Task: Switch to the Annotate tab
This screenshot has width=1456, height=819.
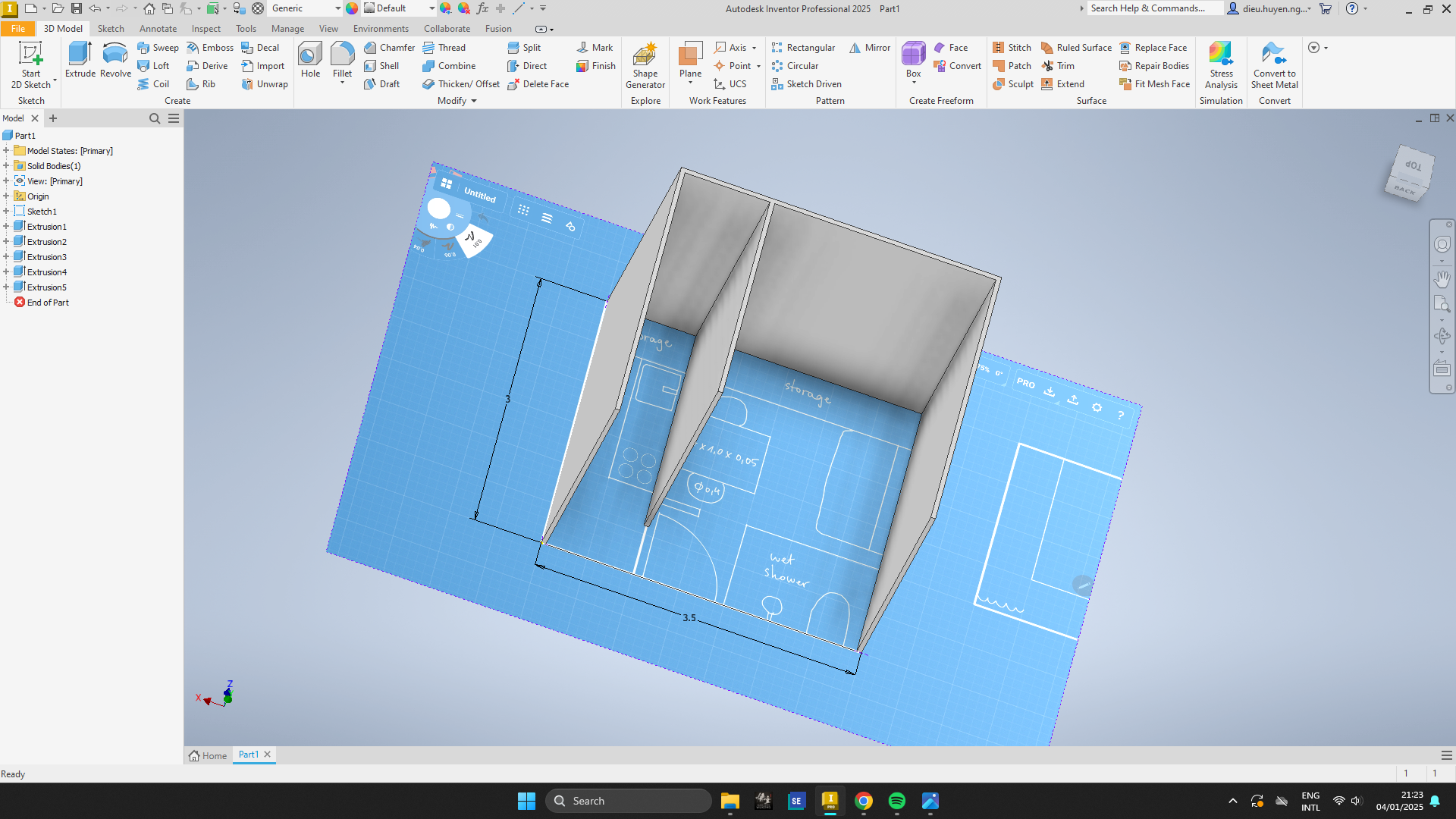Action: [x=158, y=29]
